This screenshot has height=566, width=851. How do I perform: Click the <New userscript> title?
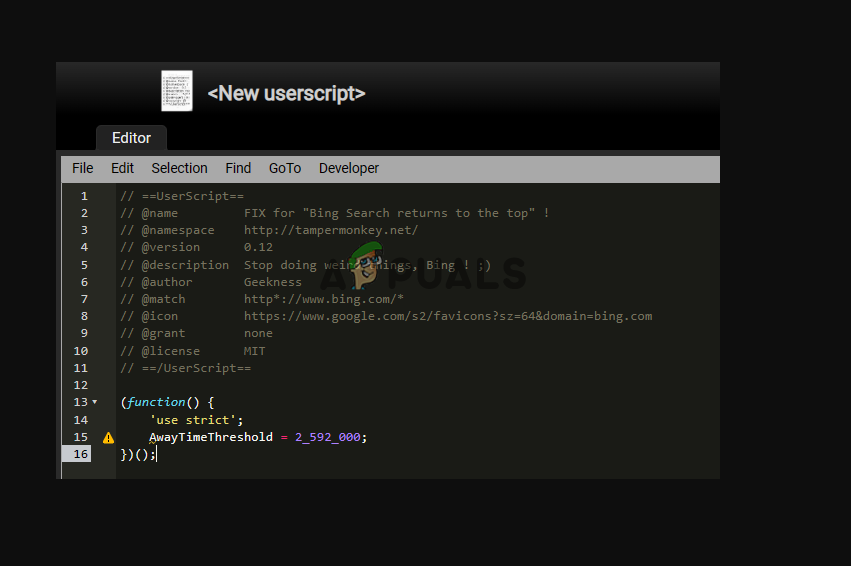tap(286, 93)
